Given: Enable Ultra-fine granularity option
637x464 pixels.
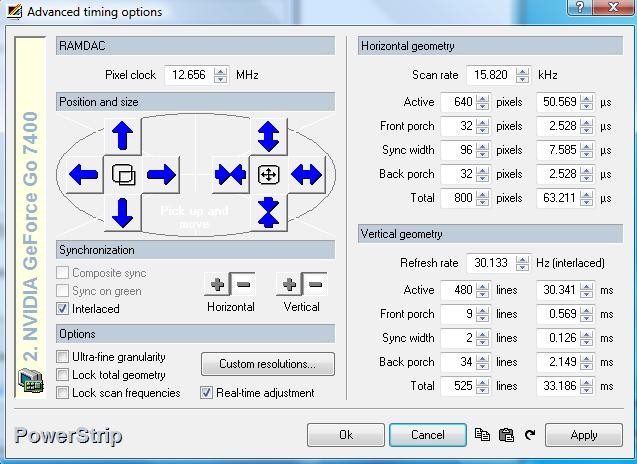Looking at the screenshot, I should pos(64,357).
